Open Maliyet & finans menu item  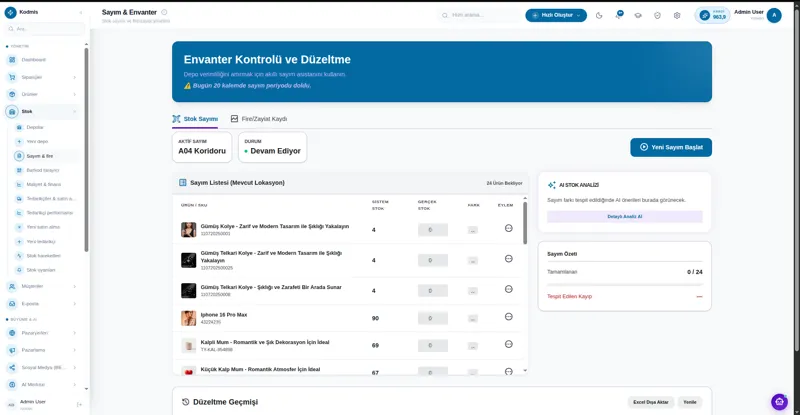[46, 184]
